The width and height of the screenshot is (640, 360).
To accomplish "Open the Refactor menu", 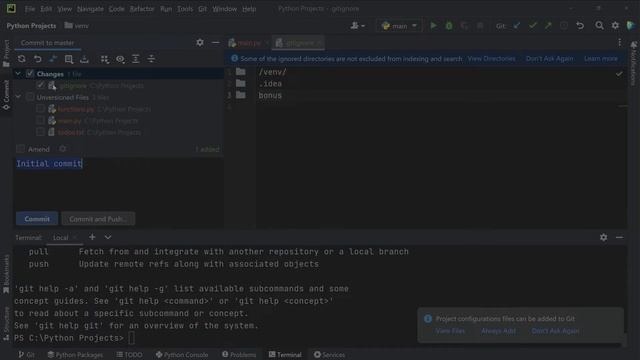I will (142, 9).
